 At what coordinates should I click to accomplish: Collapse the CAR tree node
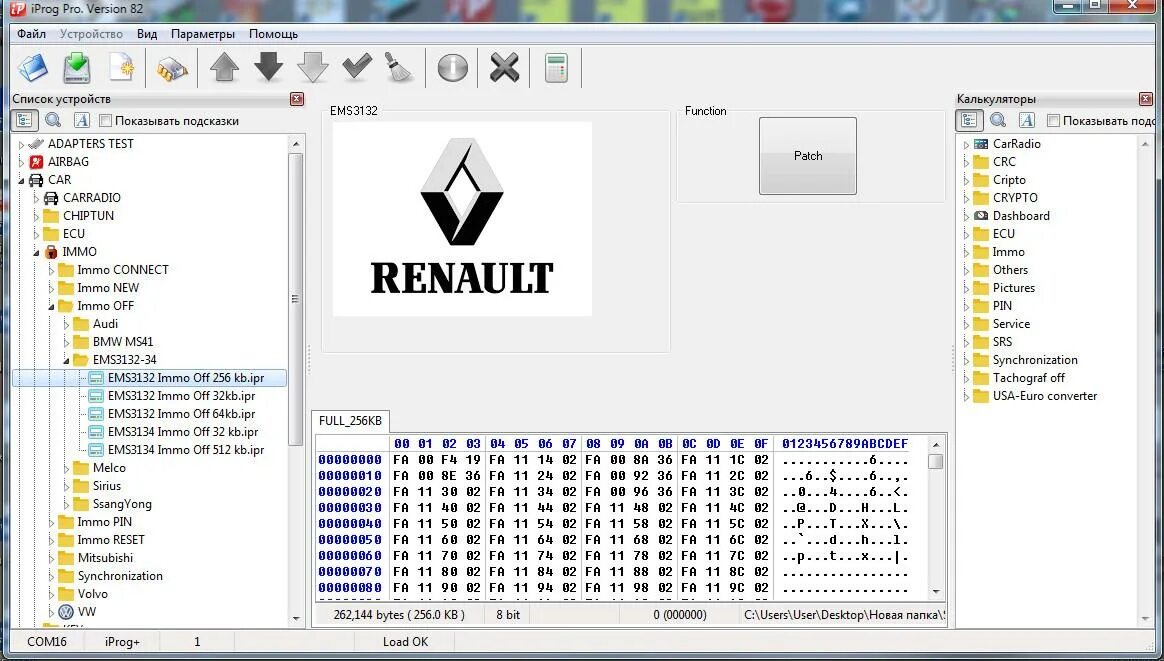point(22,180)
